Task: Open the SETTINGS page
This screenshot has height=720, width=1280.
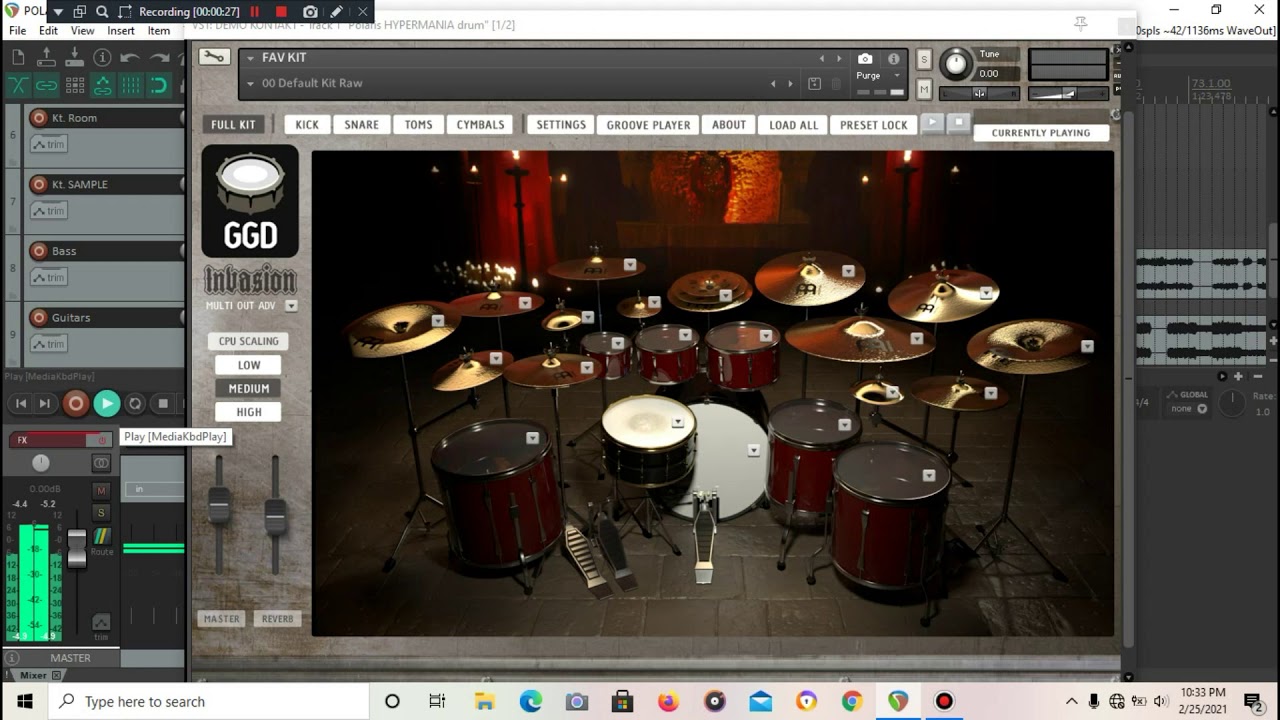Action: [x=561, y=125]
